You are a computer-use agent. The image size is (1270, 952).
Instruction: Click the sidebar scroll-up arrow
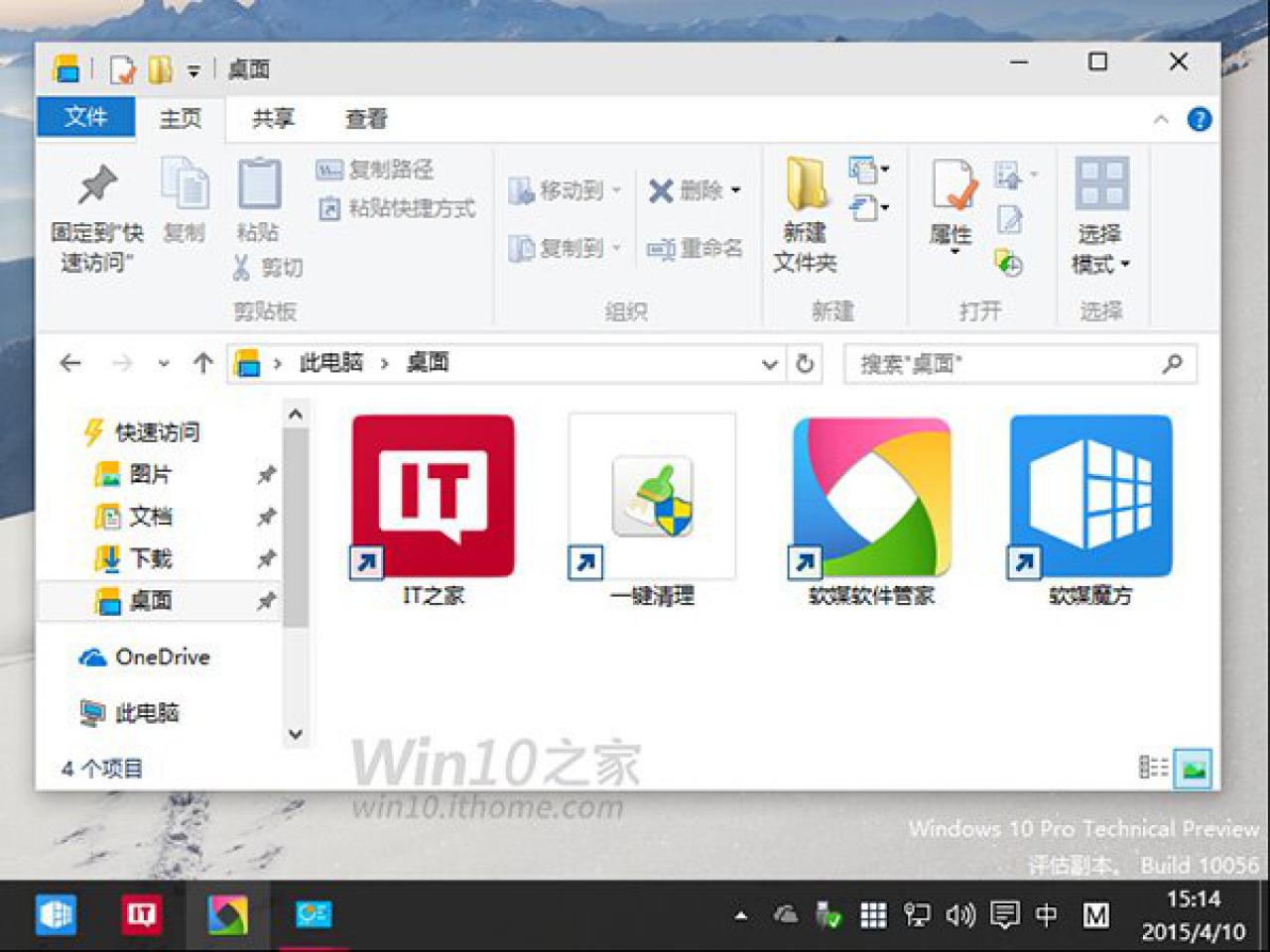(x=296, y=415)
